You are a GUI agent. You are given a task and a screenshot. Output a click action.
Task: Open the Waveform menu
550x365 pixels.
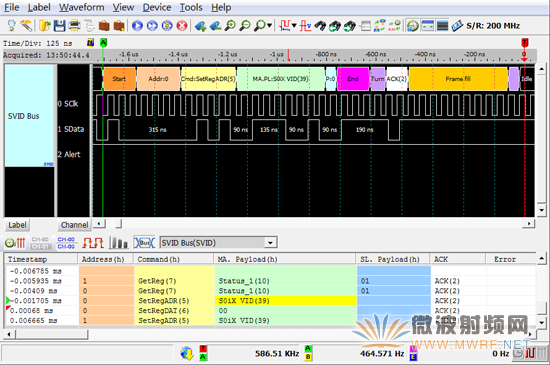(81, 7)
